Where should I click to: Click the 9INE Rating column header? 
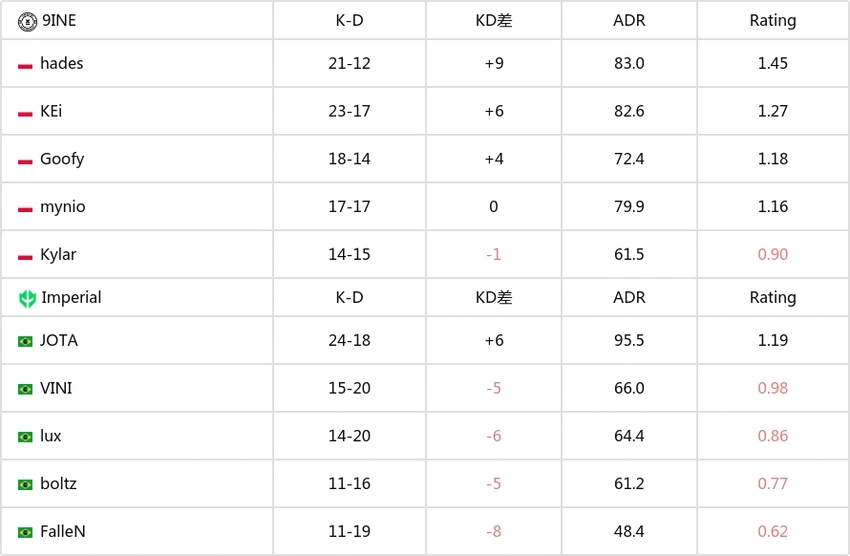[773, 21]
